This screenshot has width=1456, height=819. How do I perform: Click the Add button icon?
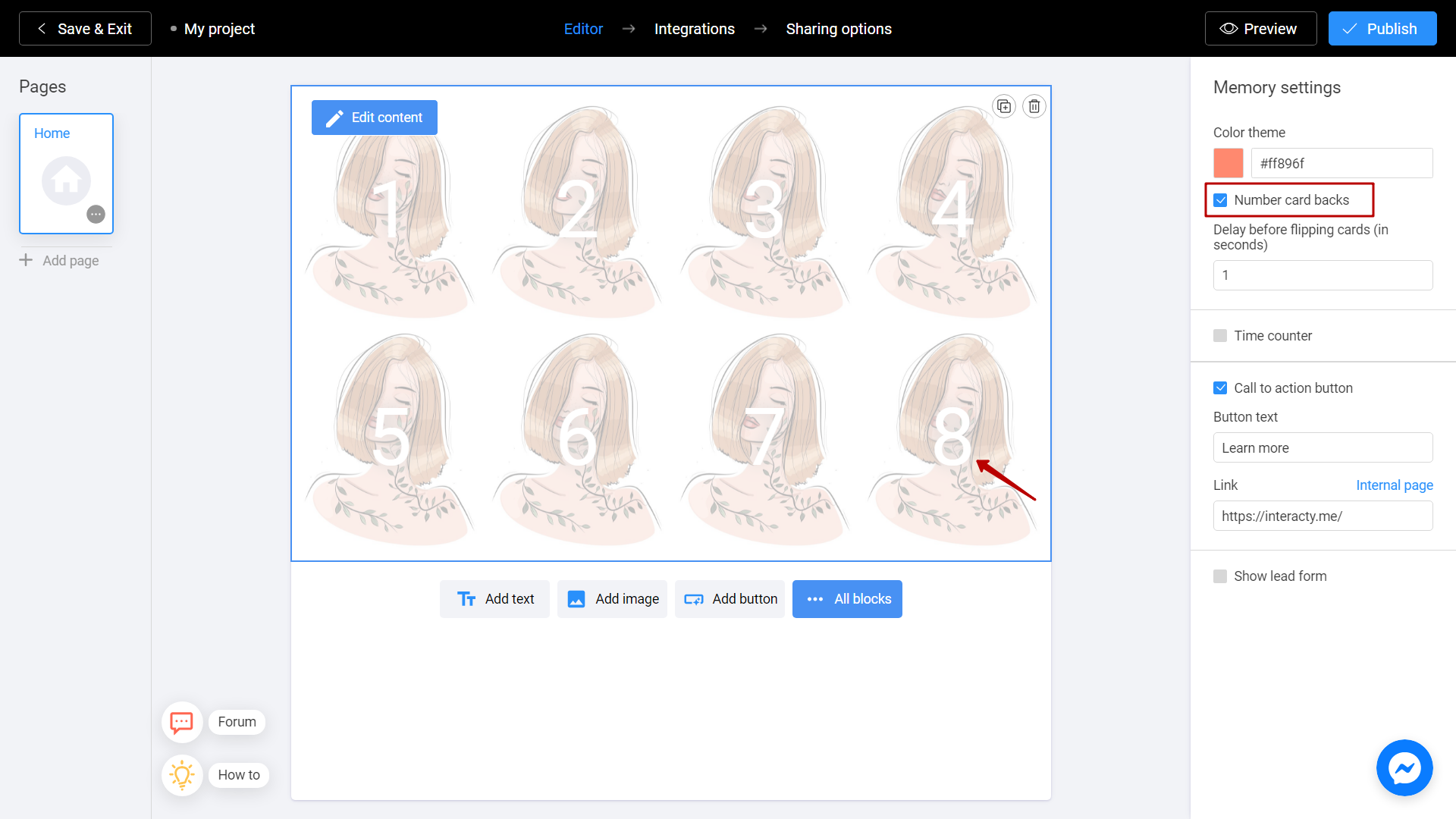click(x=694, y=598)
